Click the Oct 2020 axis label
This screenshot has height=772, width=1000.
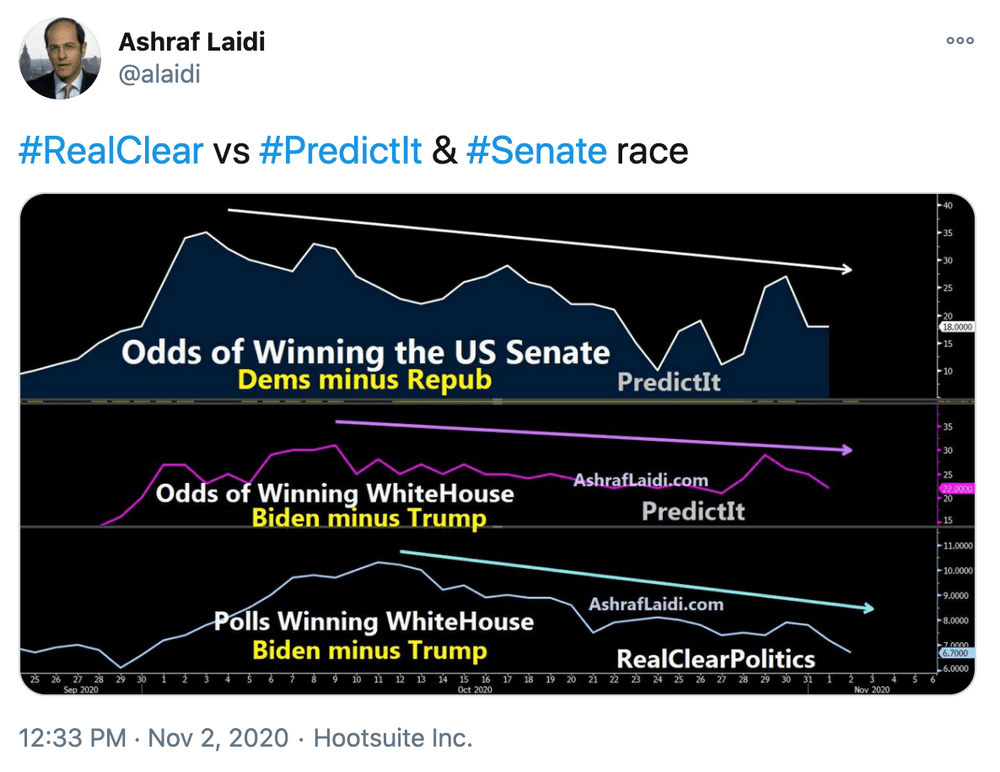coord(475,690)
